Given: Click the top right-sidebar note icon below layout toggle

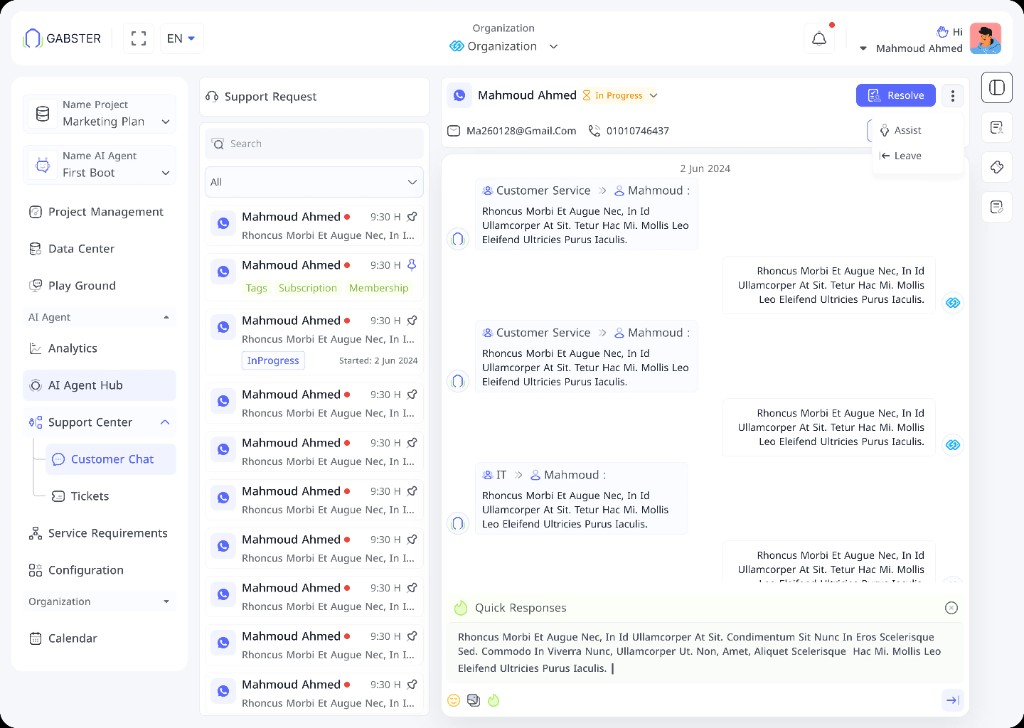Looking at the screenshot, I should (997, 128).
